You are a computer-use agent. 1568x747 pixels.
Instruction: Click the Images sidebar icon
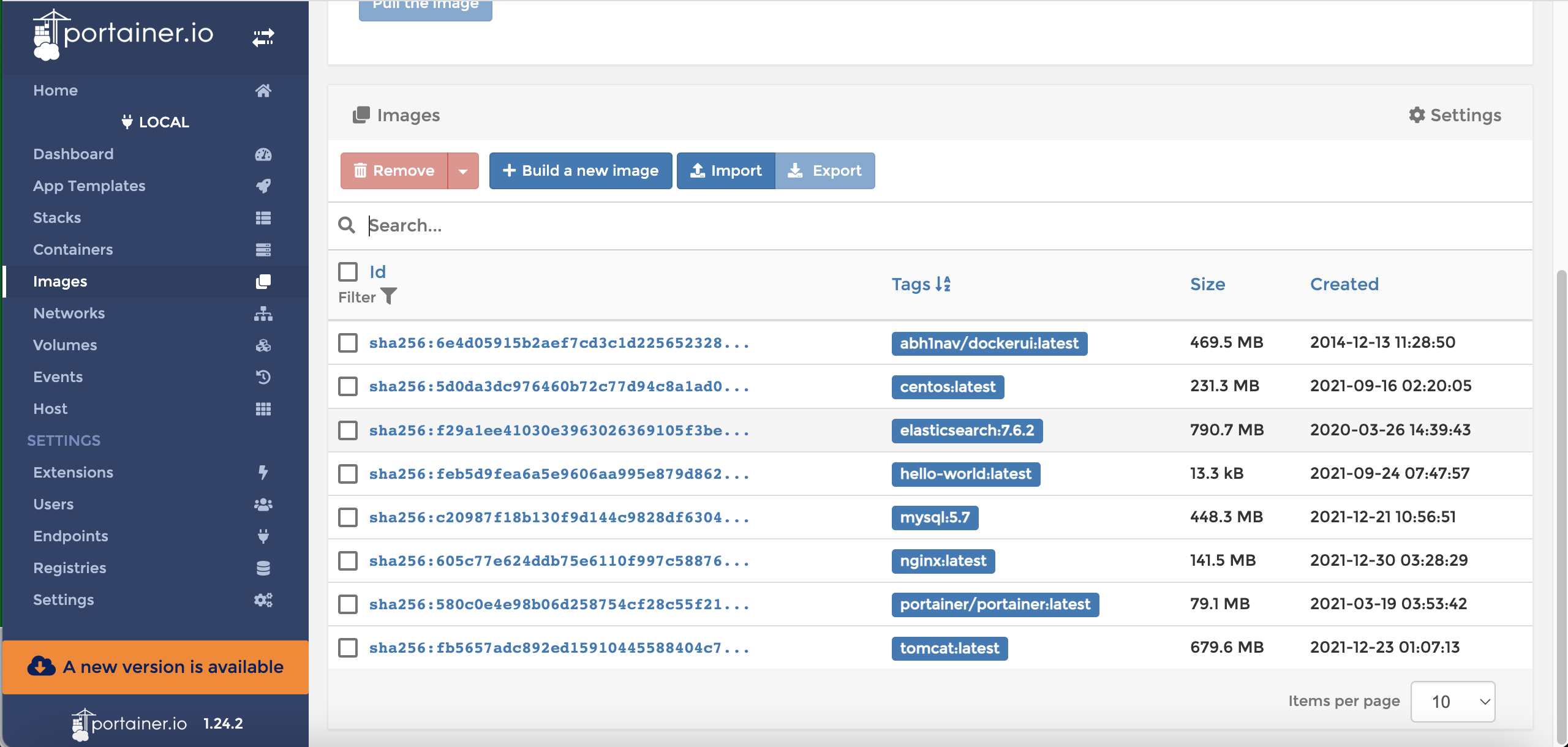[x=262, y=280]
